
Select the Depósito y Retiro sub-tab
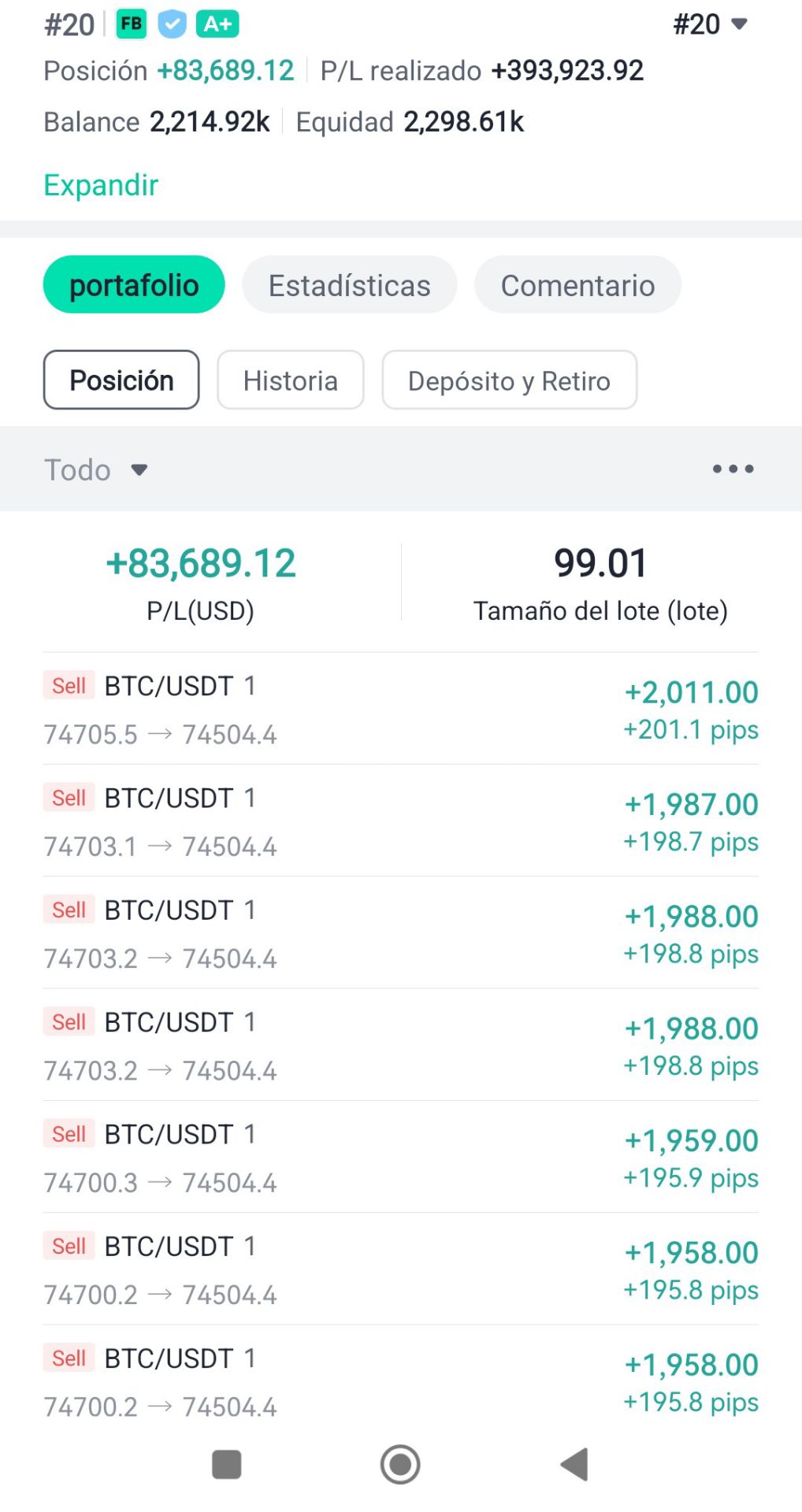click(509, 380)
